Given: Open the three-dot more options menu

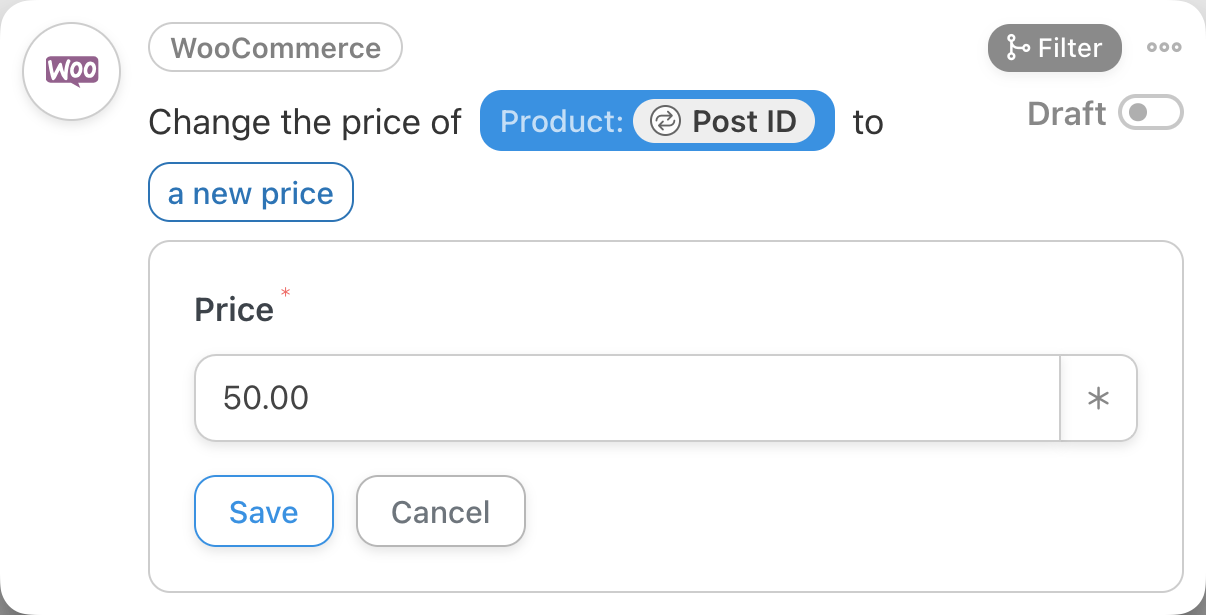Looking at the screenshot, I should pyautogui.click(x=1164, y=48).
